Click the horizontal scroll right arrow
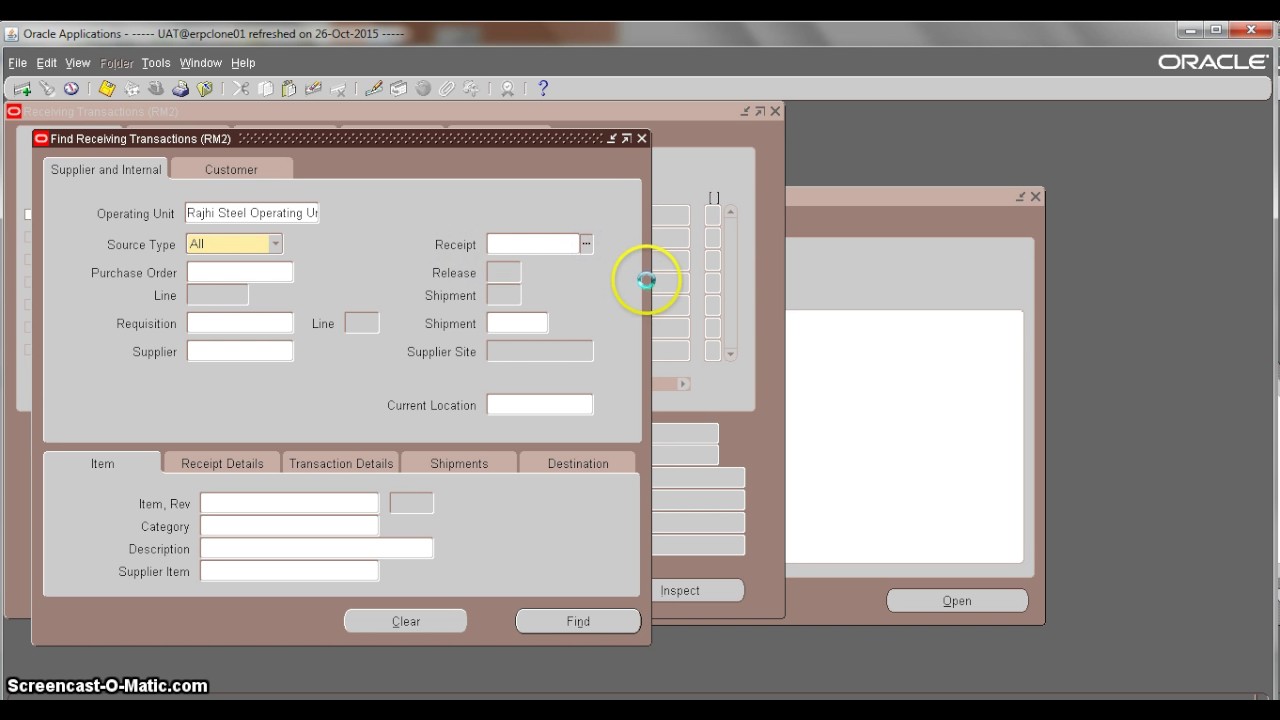This screenshot has height=720, width=1280. click(684, 384)
